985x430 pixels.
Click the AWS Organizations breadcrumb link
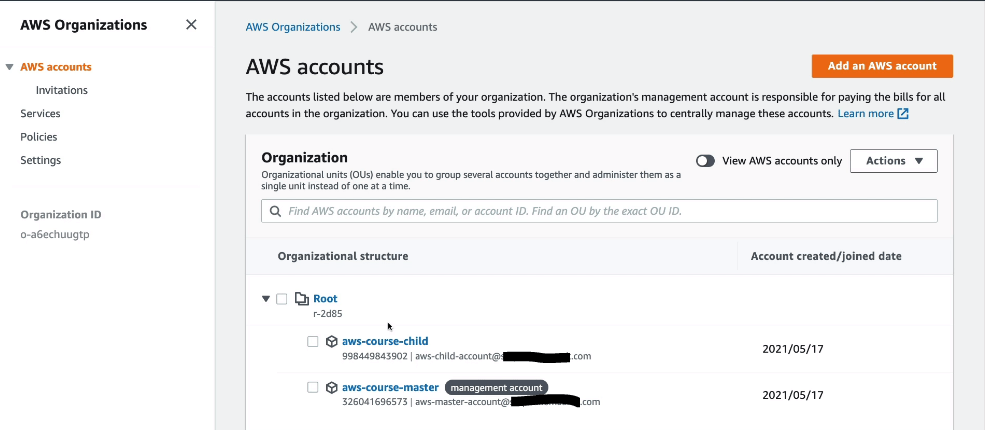click(293, 27)
